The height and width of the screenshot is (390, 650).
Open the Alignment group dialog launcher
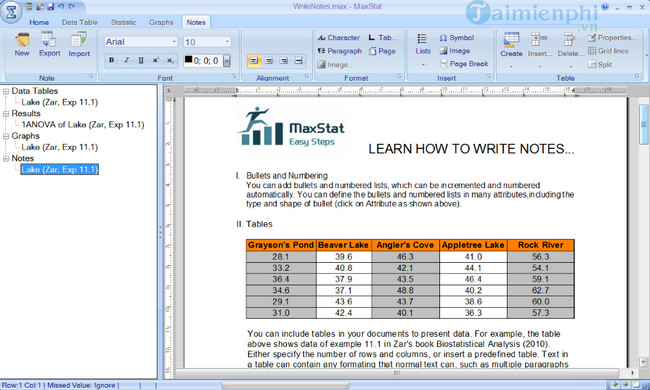[x=307, y=77]
